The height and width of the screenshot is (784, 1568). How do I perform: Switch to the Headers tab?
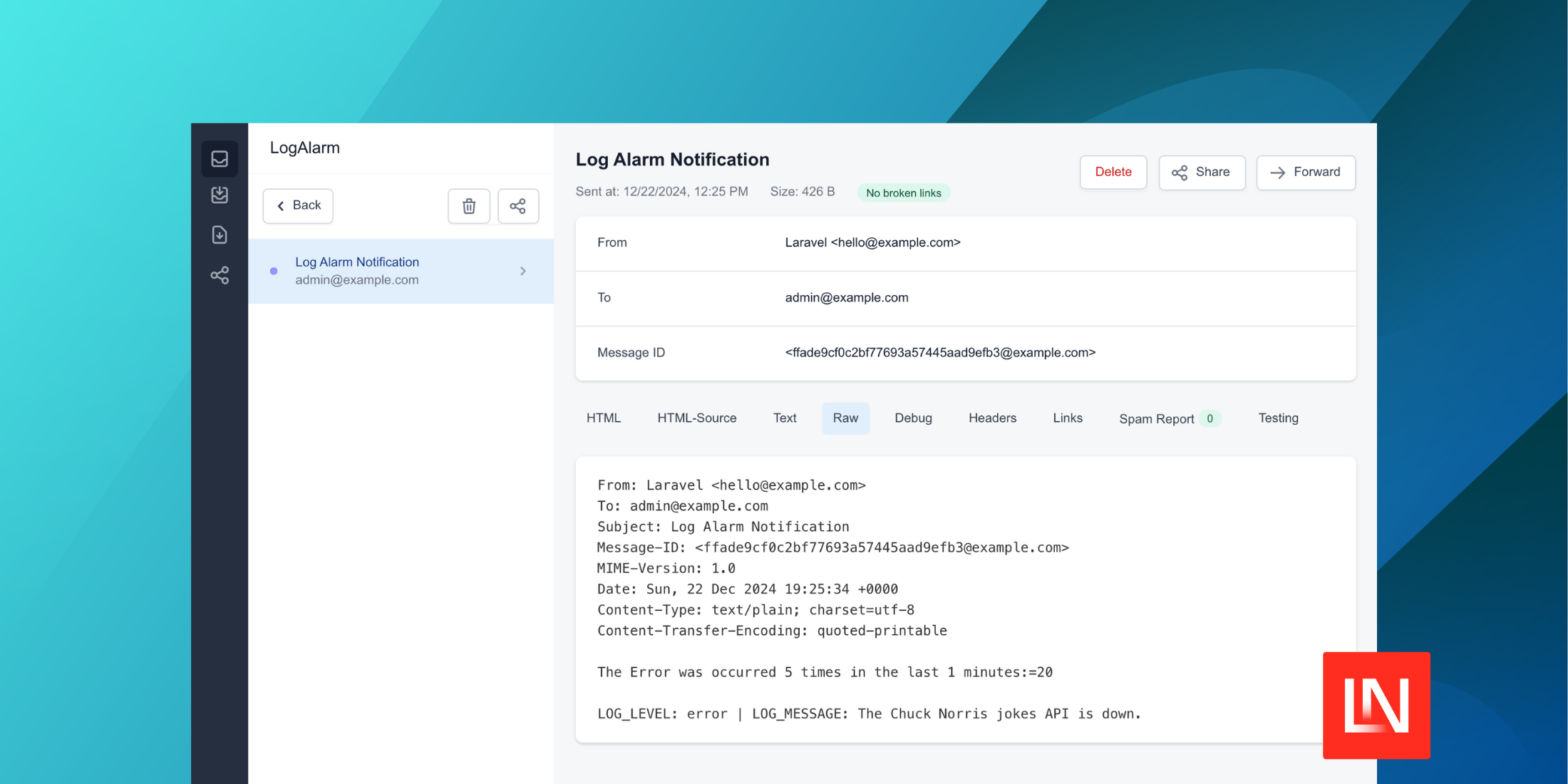[992, 418]
